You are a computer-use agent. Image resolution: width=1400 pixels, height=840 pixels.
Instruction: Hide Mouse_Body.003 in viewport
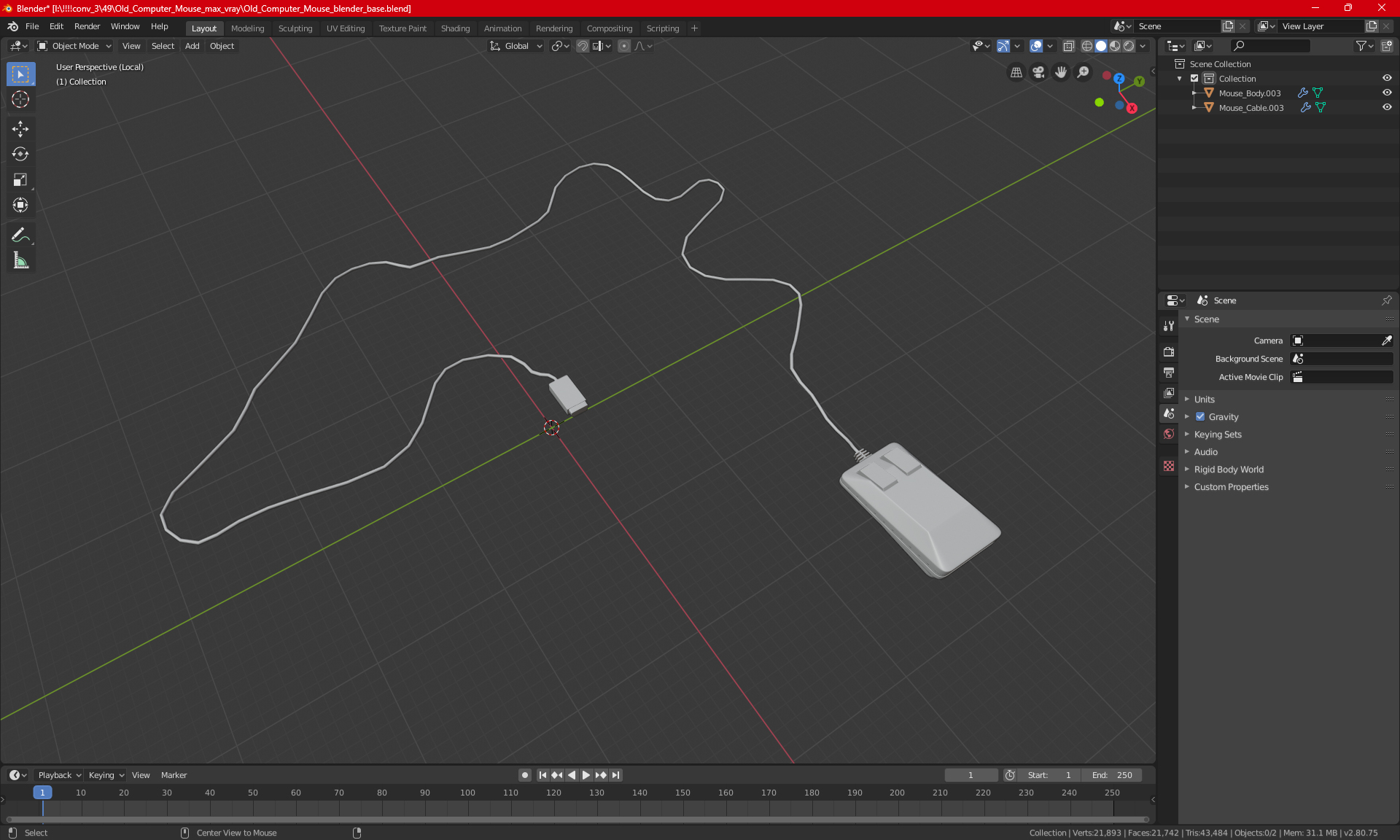pos(1387,93)
